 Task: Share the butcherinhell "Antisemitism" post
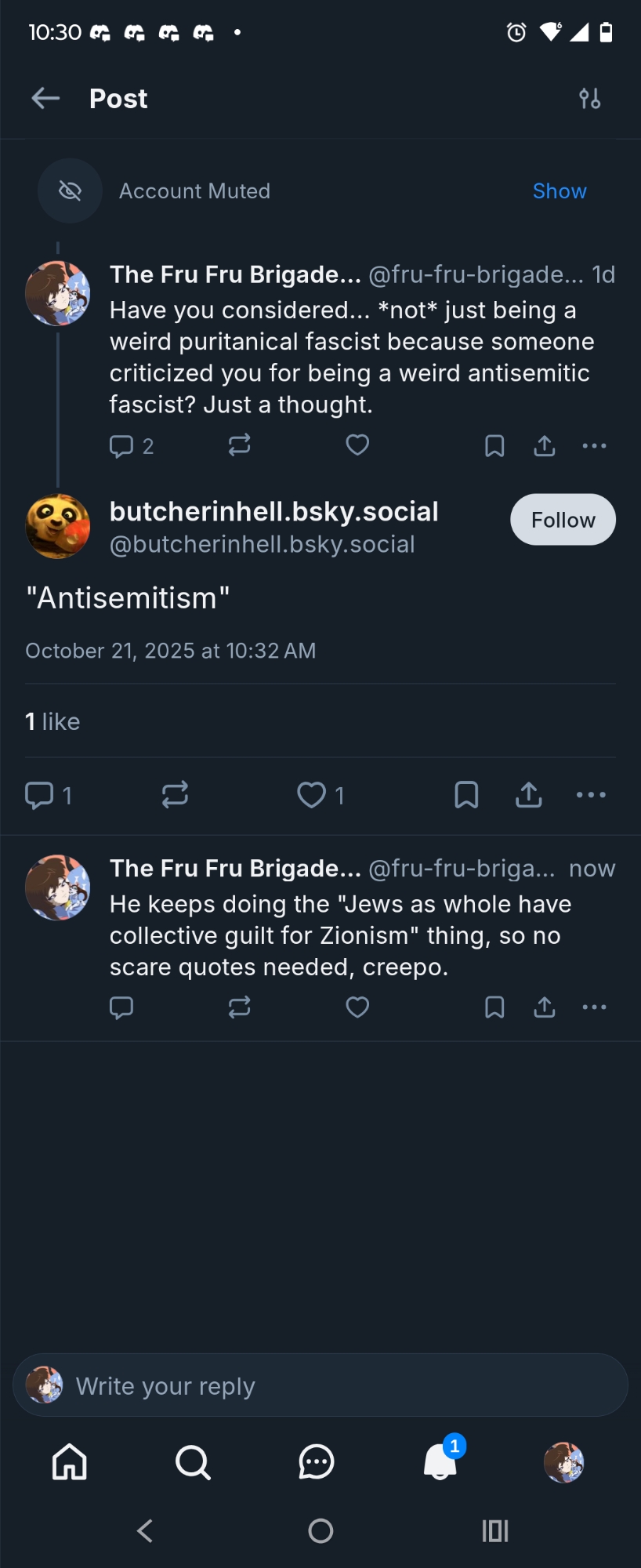tap(529, 795)
